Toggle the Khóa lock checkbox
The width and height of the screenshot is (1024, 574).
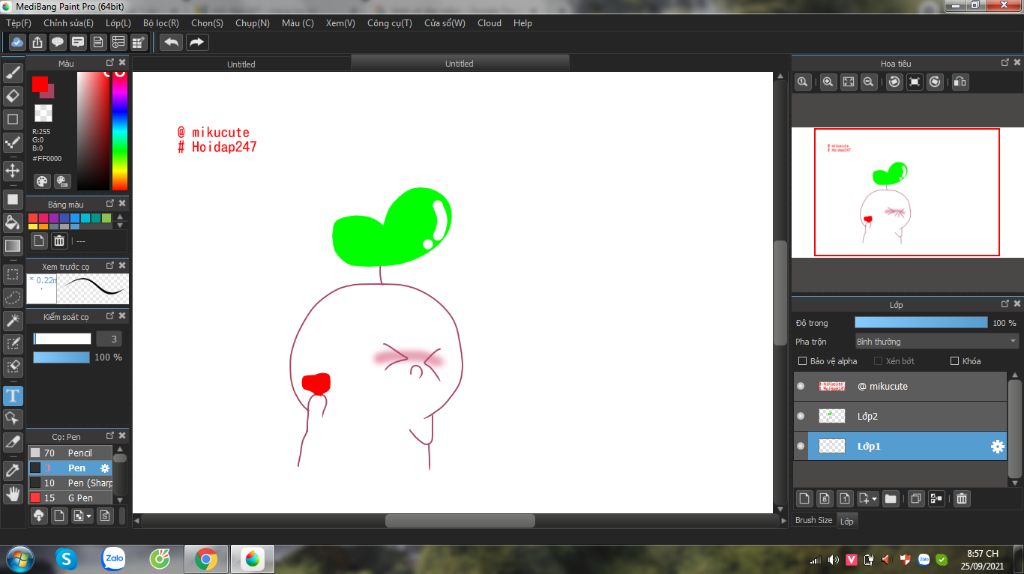point(954,360)
